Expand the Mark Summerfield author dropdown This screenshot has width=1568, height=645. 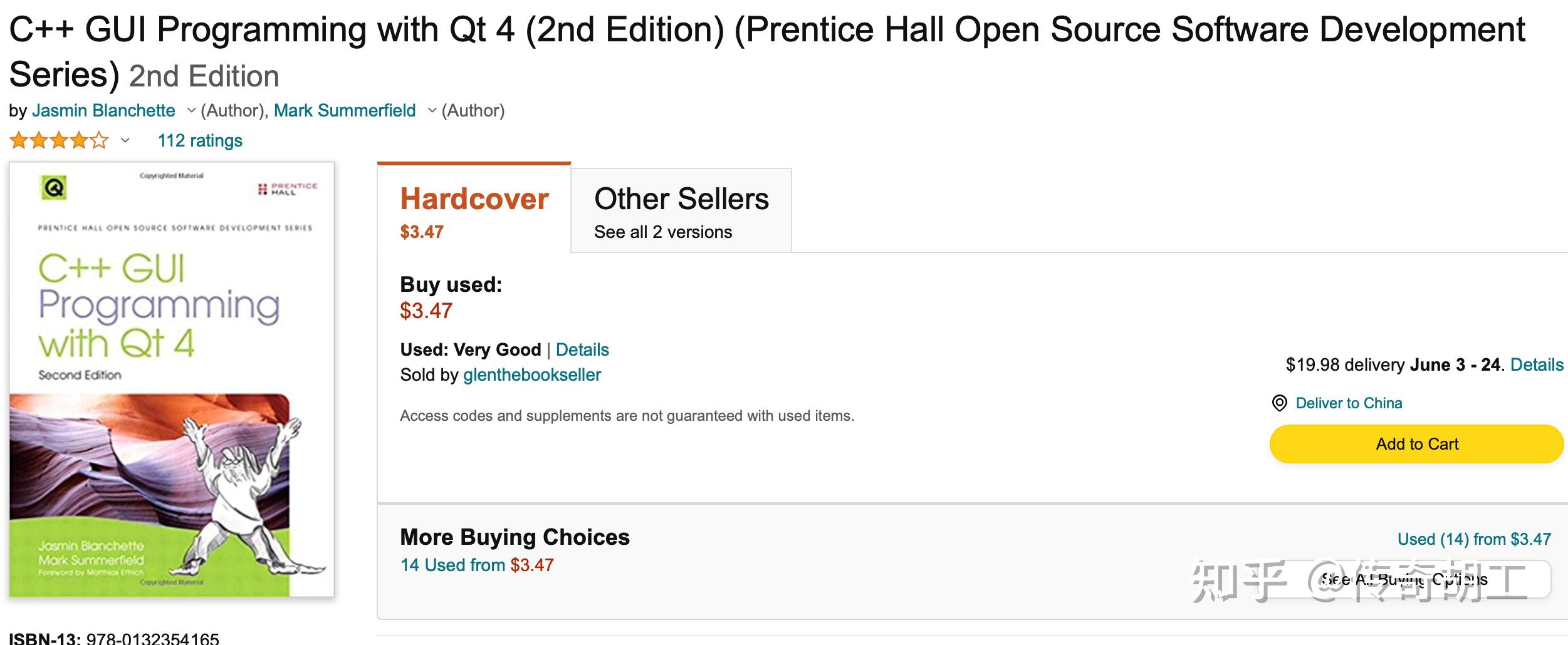tap(432, 111)
